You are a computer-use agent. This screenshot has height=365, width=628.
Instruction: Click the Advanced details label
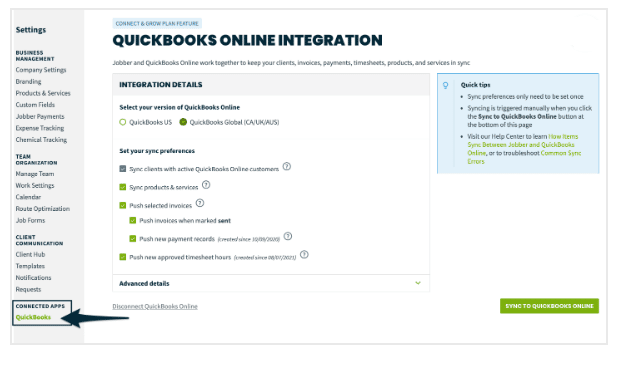click(x=144, y=283)
